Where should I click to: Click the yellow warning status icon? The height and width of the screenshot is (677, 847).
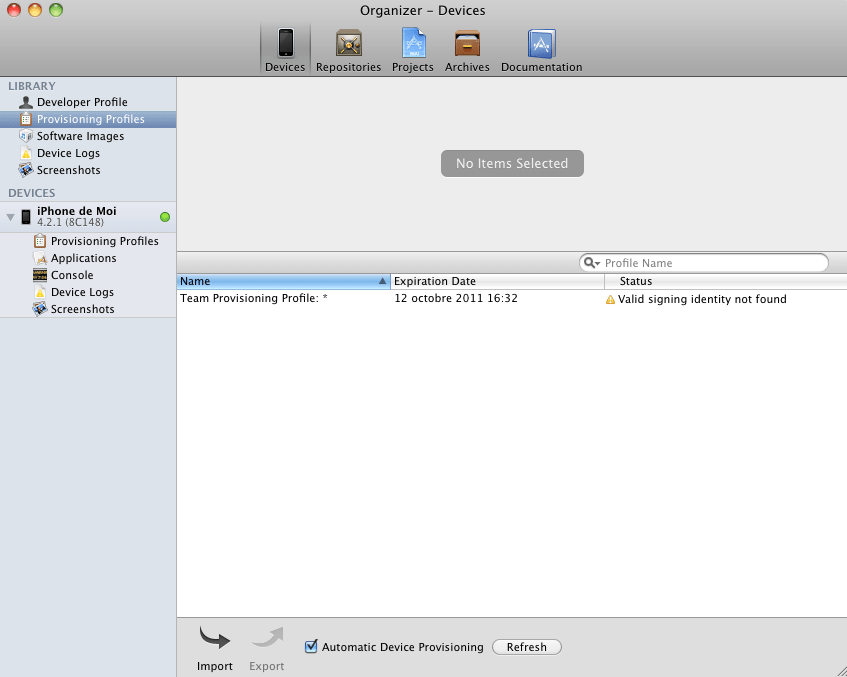pyautogui.click(x=610, y=299)
